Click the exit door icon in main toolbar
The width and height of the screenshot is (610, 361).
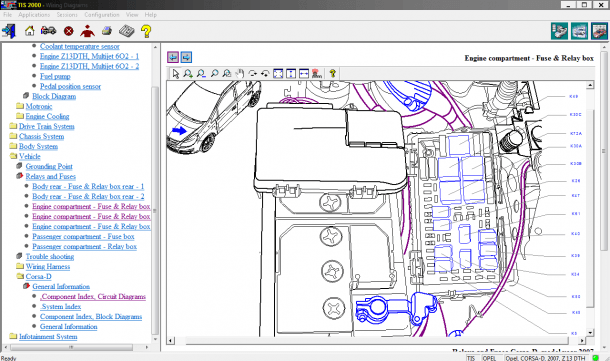(9, 31)
